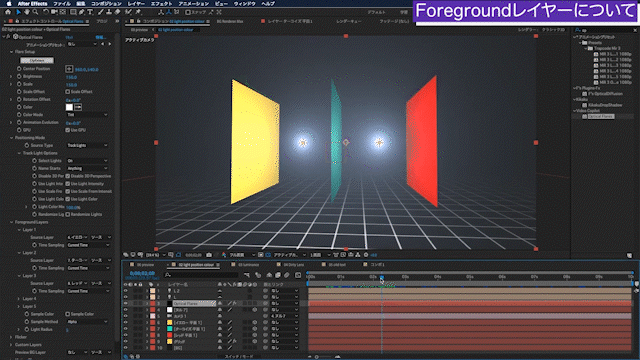
Task: Select the Pen tool in toolbar
Action: tap(81, 12)
